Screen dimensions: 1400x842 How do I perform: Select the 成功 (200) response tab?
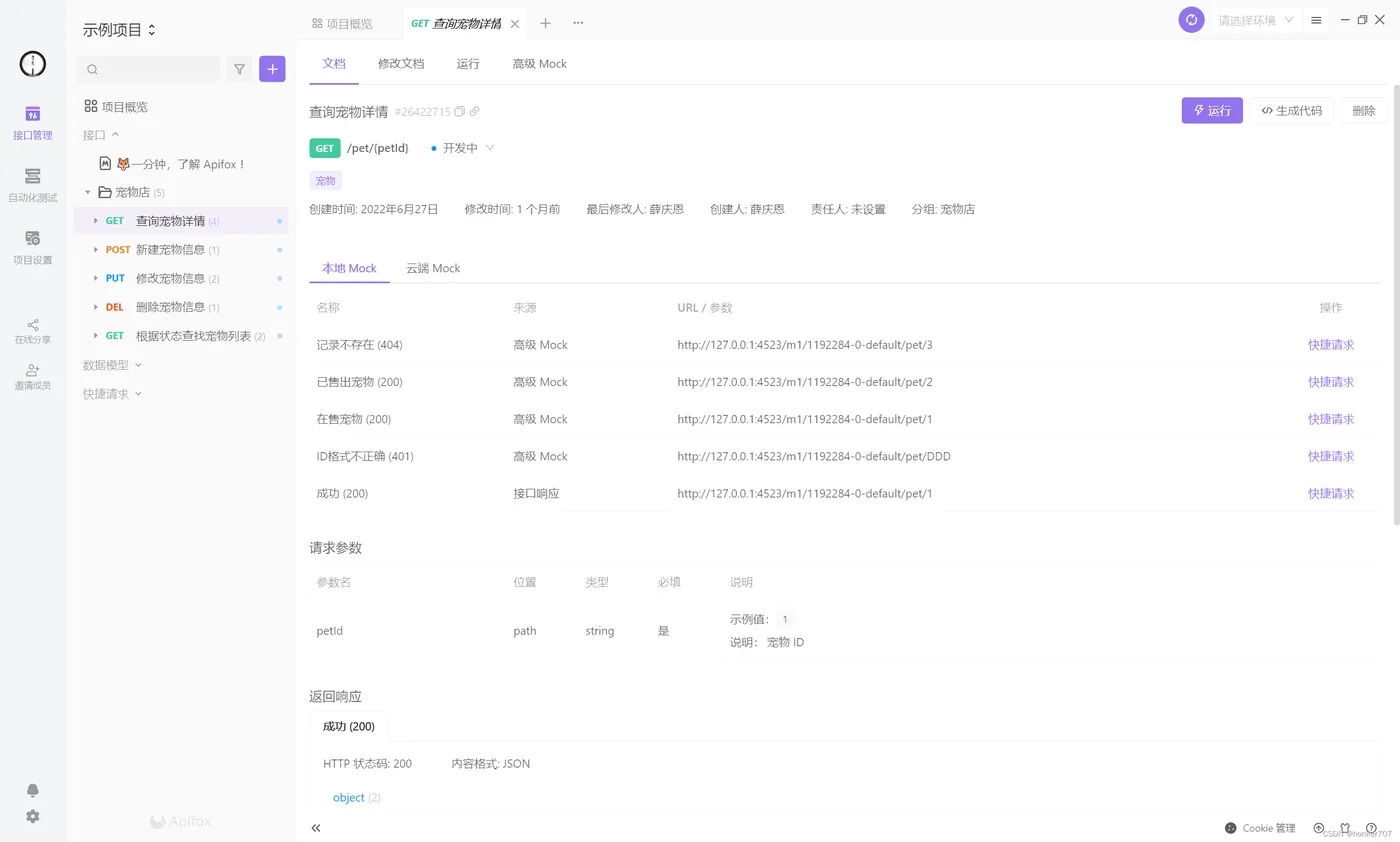click(349, 726)
